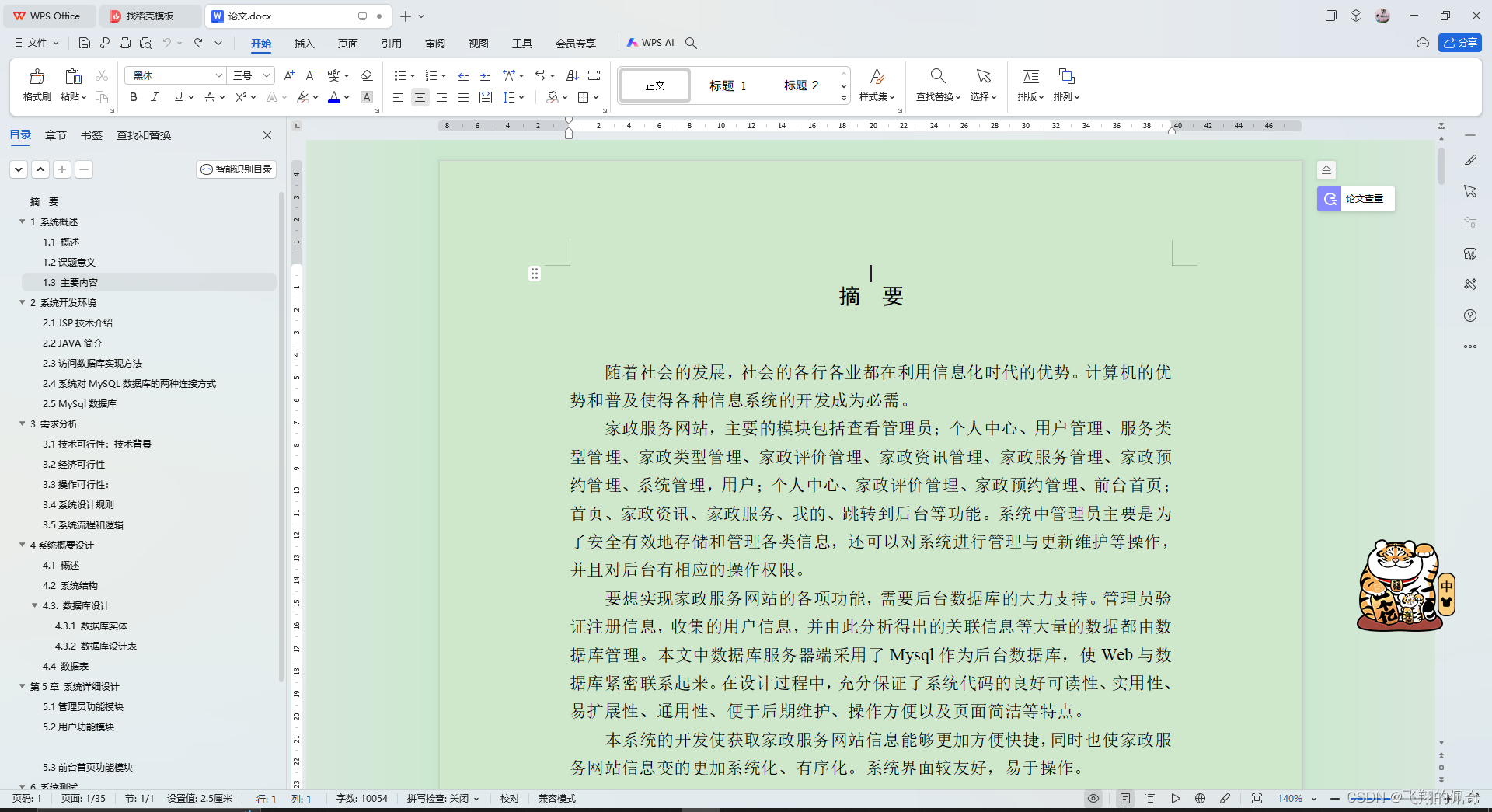
Task: Click the 智能识别目录 button
Action: 237,169
